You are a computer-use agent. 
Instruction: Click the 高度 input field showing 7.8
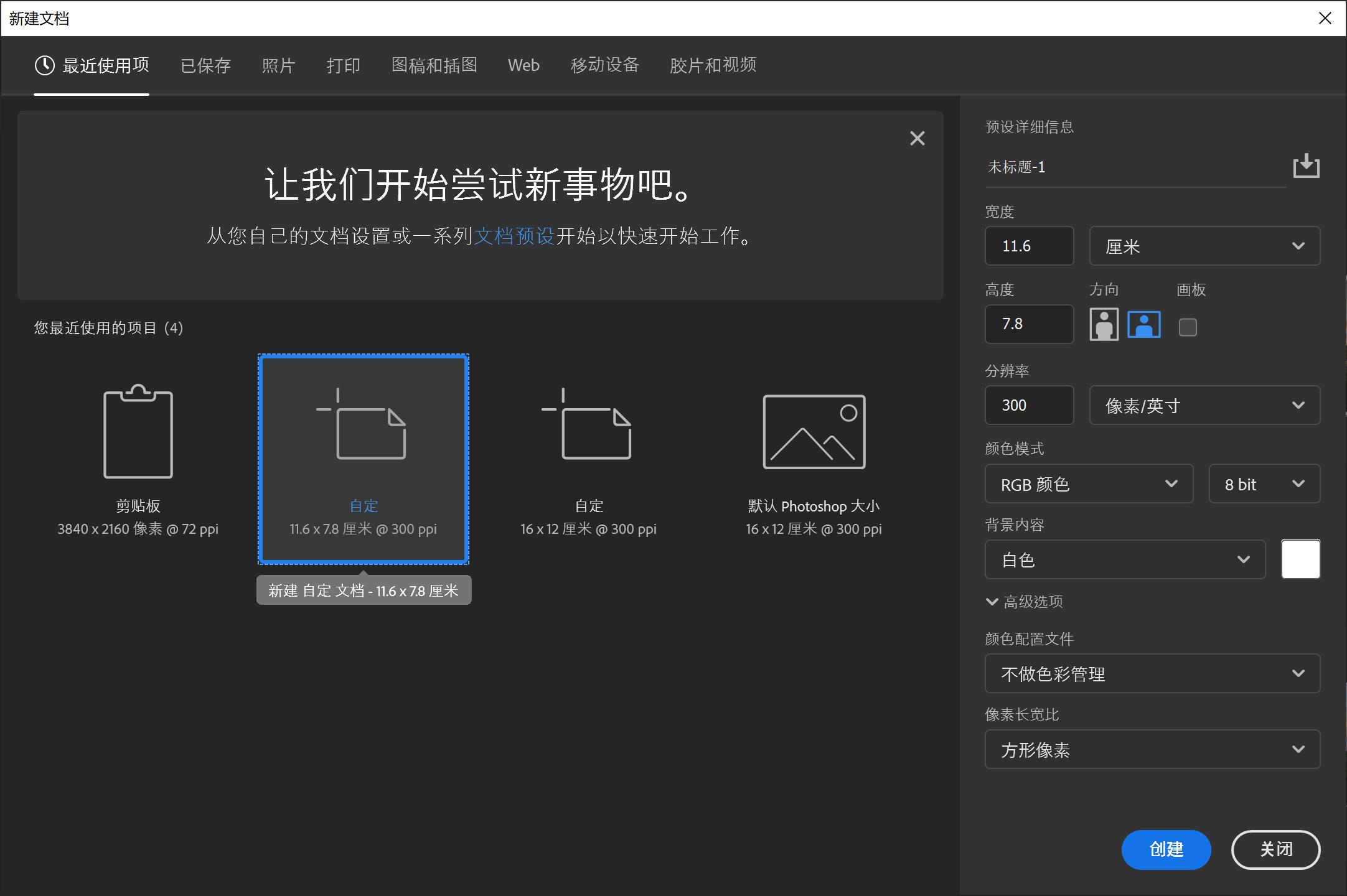[1029, 324]
